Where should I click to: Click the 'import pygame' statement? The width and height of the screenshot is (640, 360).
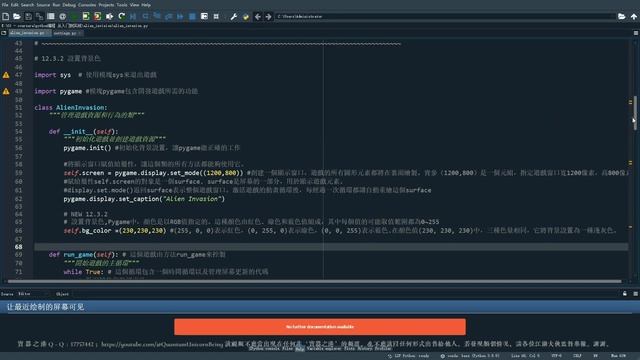(x=58, y=91)
